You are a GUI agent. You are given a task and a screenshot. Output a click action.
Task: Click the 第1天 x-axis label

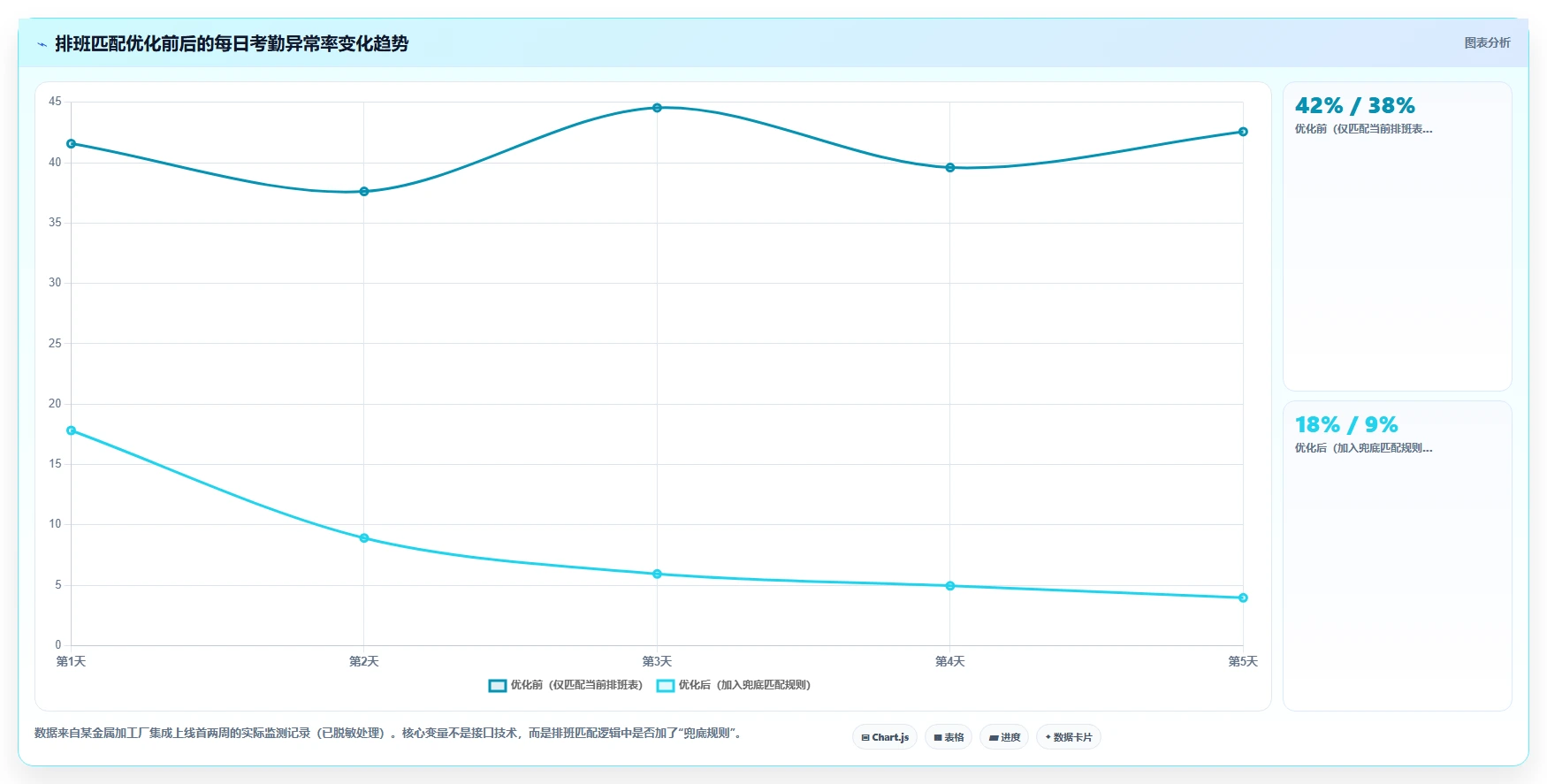72,661
